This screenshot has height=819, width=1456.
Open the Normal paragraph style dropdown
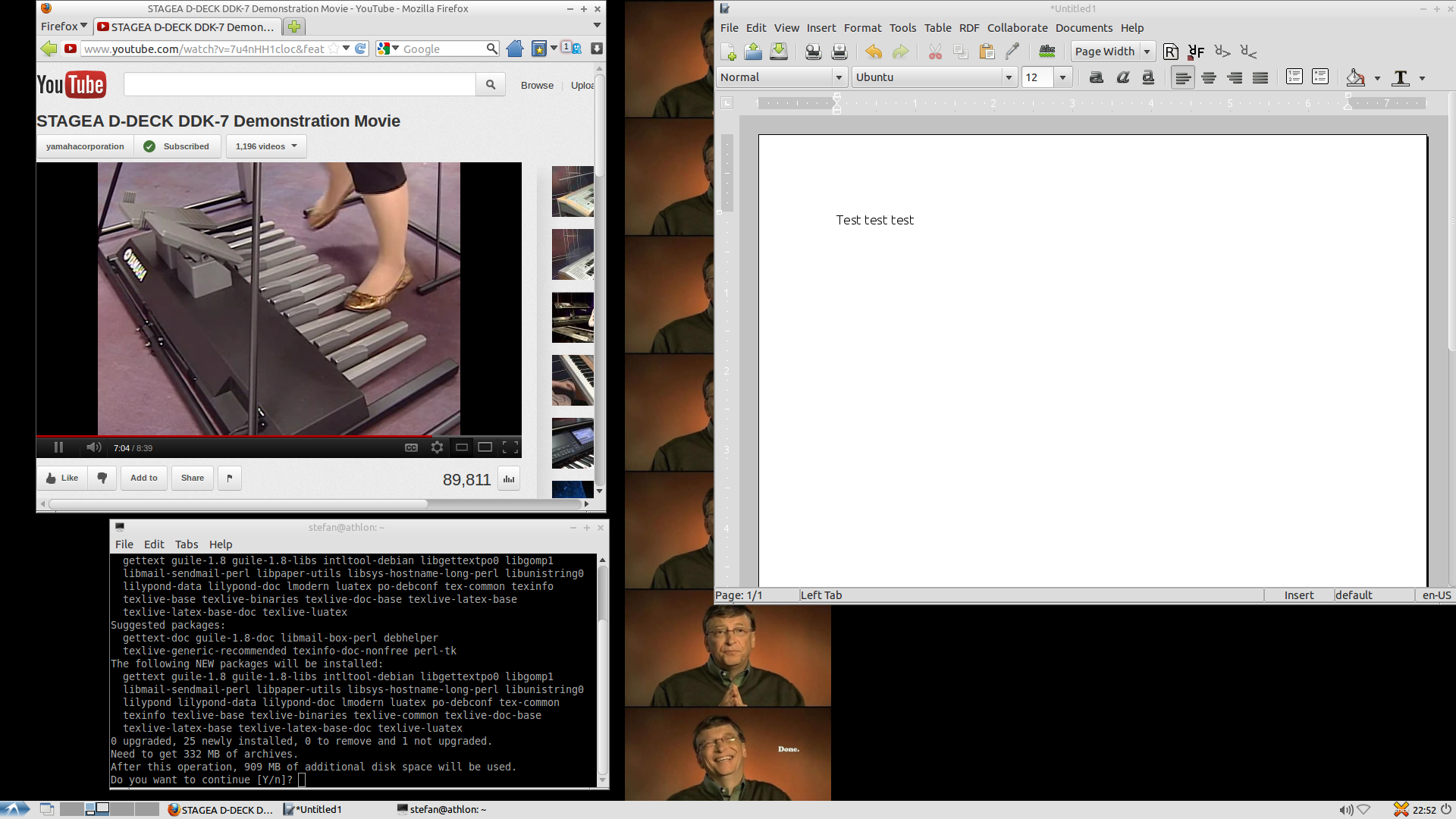click(x=839, y=77)
